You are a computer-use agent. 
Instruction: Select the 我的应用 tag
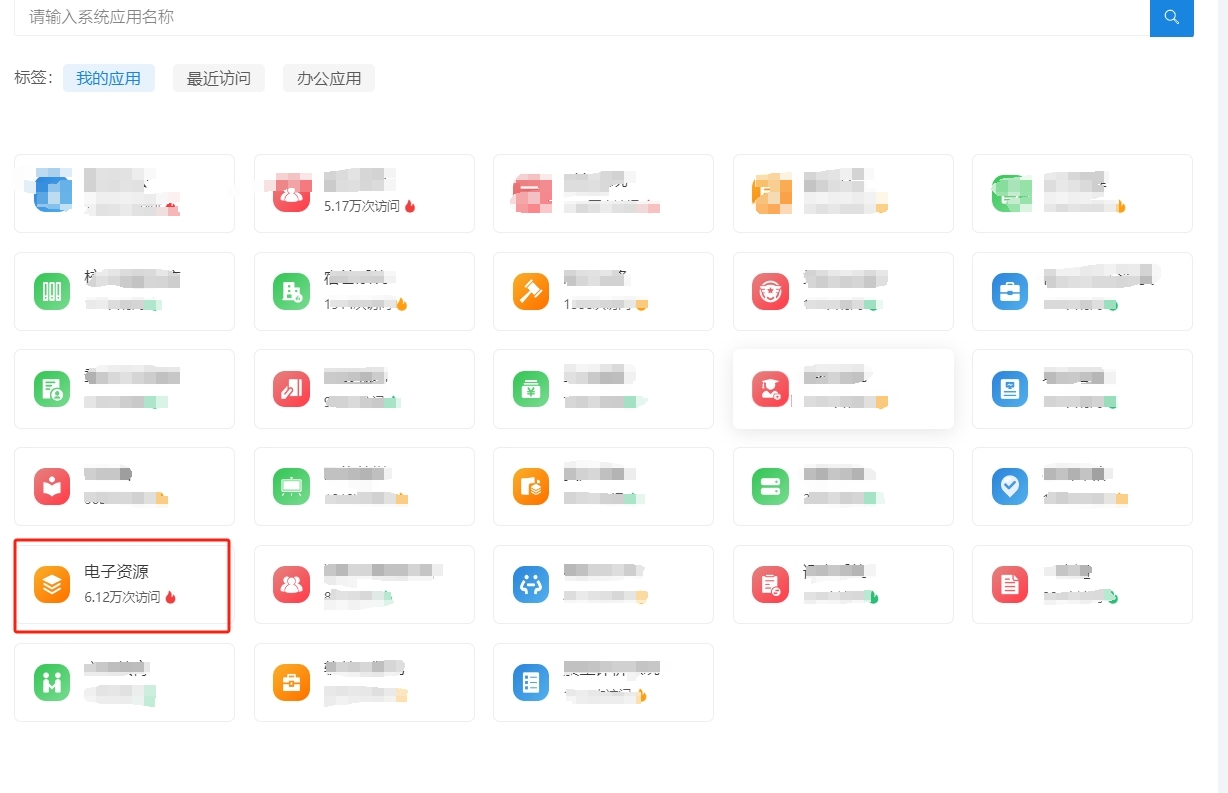pos(109,78)
